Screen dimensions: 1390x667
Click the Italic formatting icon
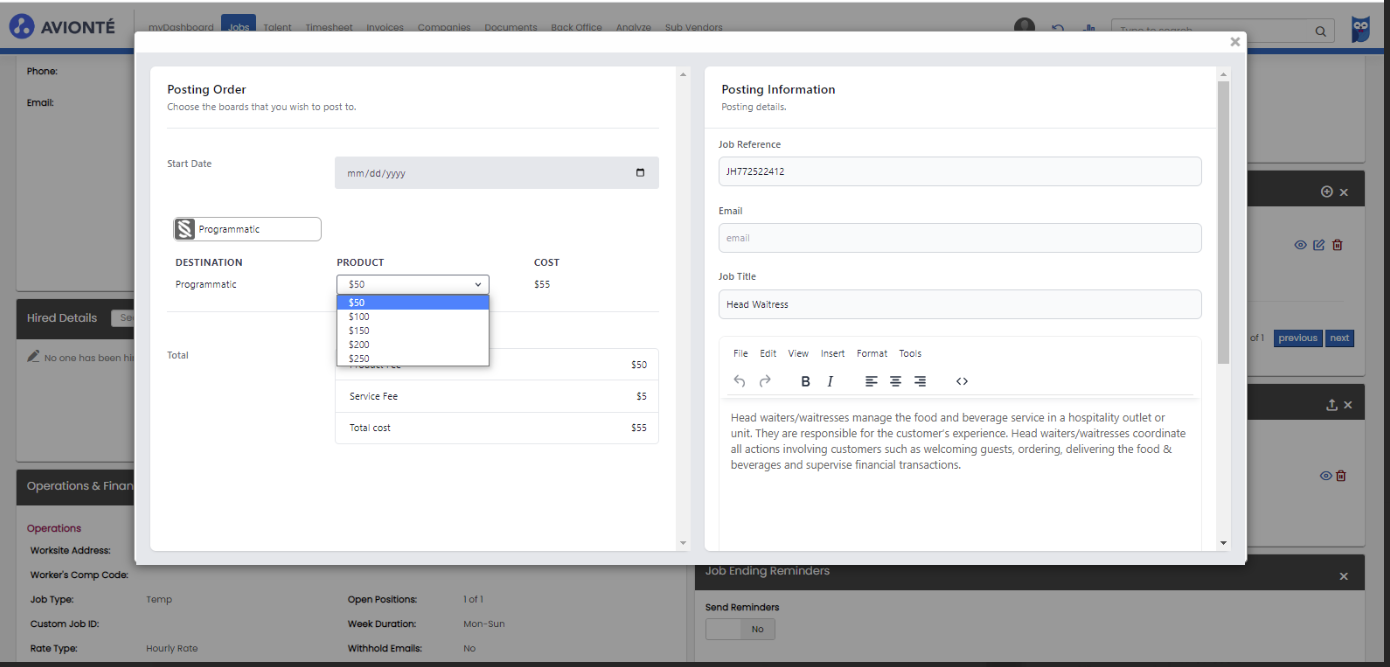tap(830, 381)
